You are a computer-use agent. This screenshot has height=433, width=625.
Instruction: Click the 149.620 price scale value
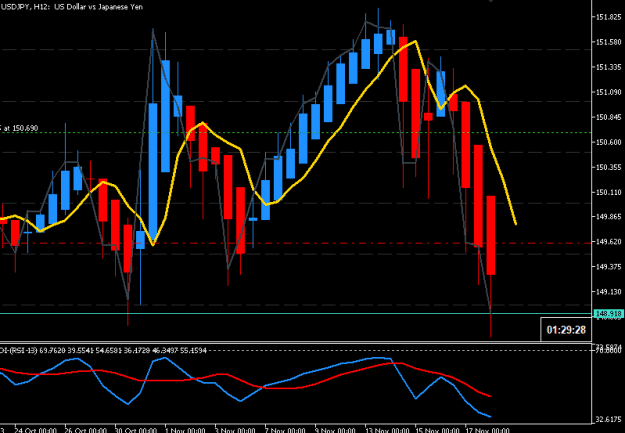tap(609, 242)
